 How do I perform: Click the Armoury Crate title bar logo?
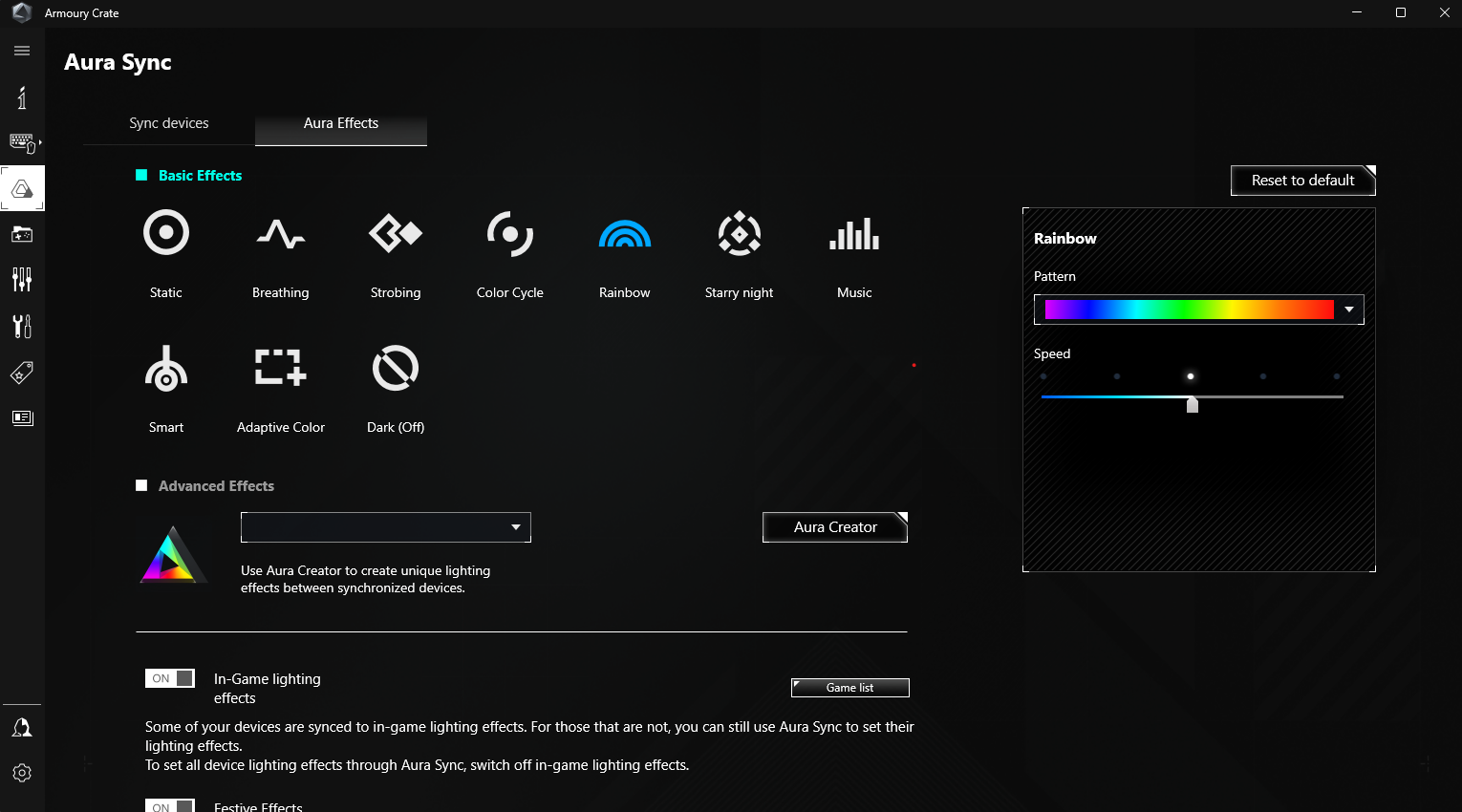[x=21, y=12]
